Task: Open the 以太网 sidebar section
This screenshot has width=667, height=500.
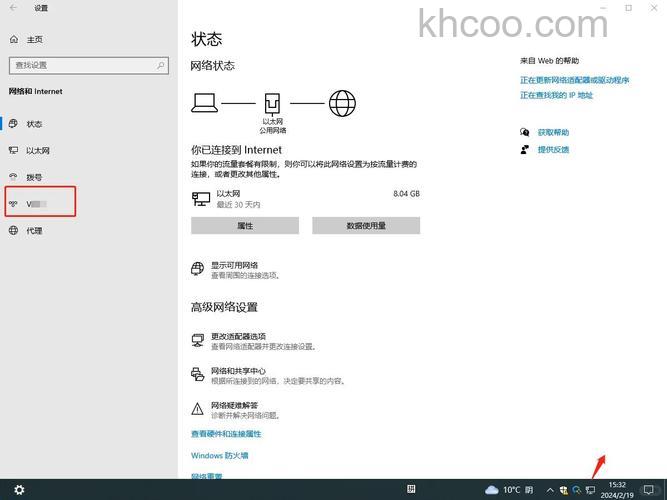Action: click(37, 151)
